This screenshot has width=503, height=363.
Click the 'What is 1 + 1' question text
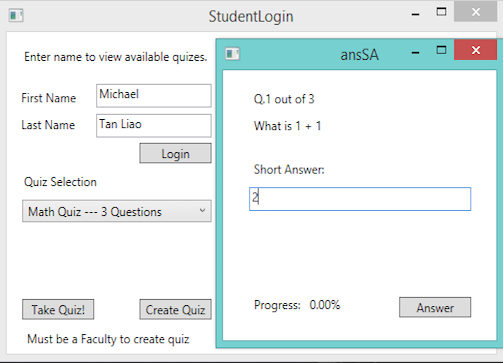(x=287, y=126)
